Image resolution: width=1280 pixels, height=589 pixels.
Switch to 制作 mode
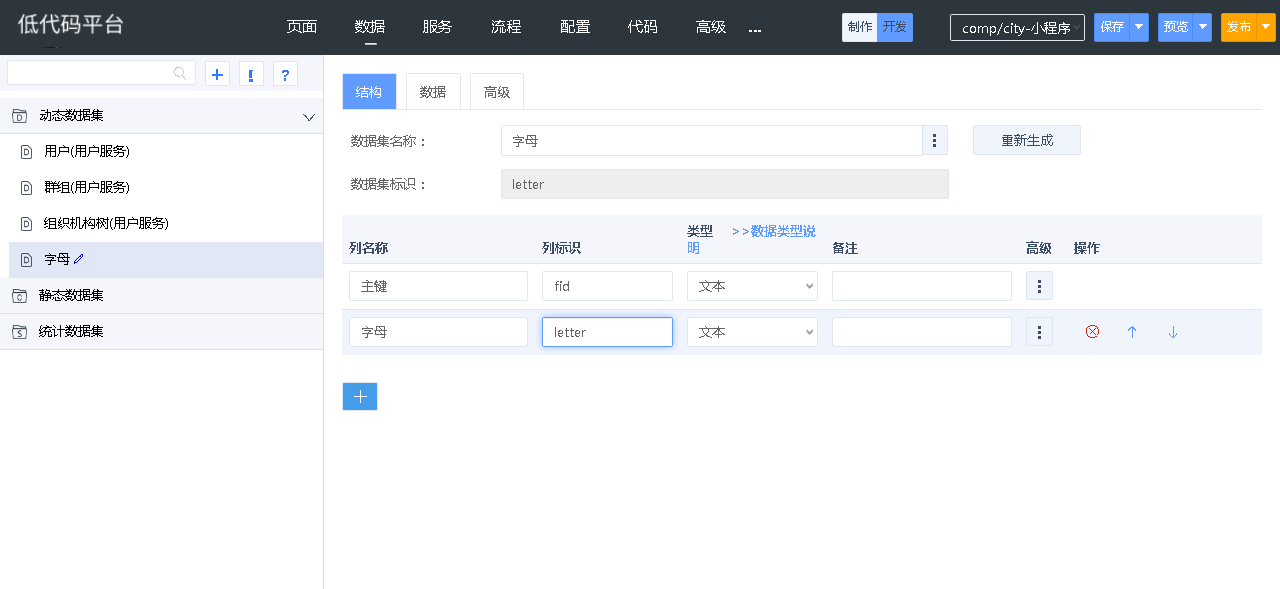(859, 28)
